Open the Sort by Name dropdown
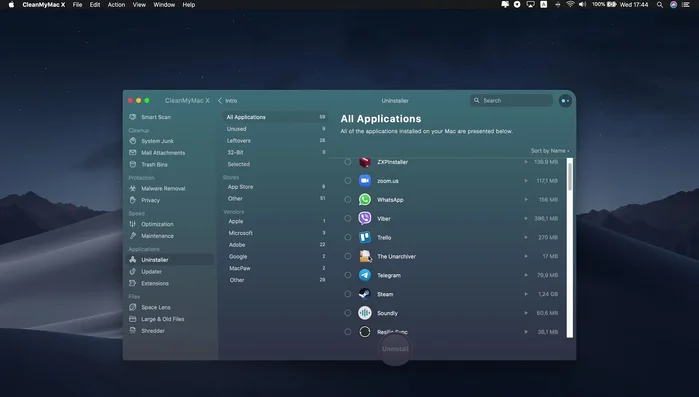 [x=550, y=151]
